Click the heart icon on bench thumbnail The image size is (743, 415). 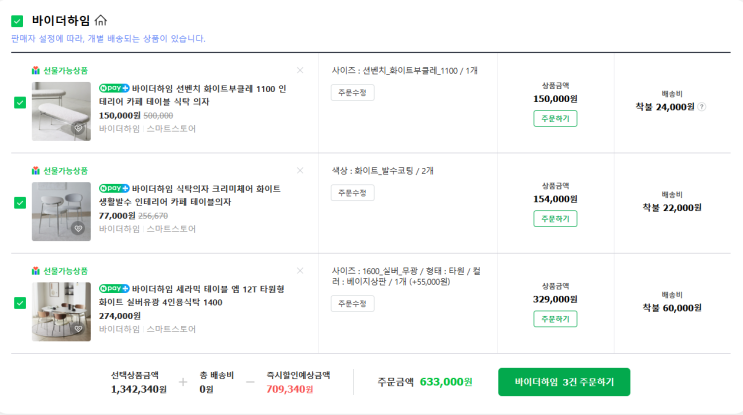(79, 129)
